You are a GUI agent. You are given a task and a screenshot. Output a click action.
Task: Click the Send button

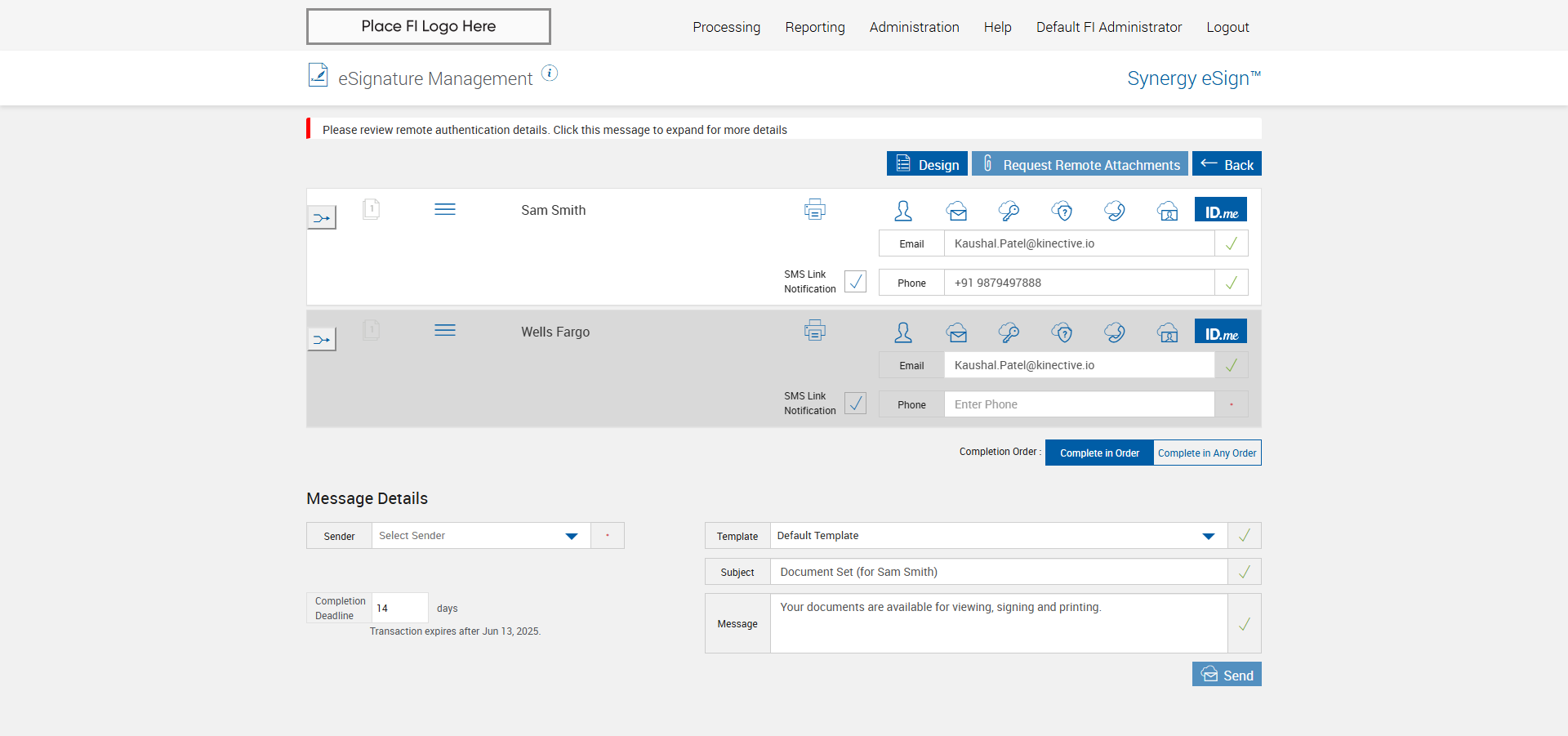coord(1227,674)
